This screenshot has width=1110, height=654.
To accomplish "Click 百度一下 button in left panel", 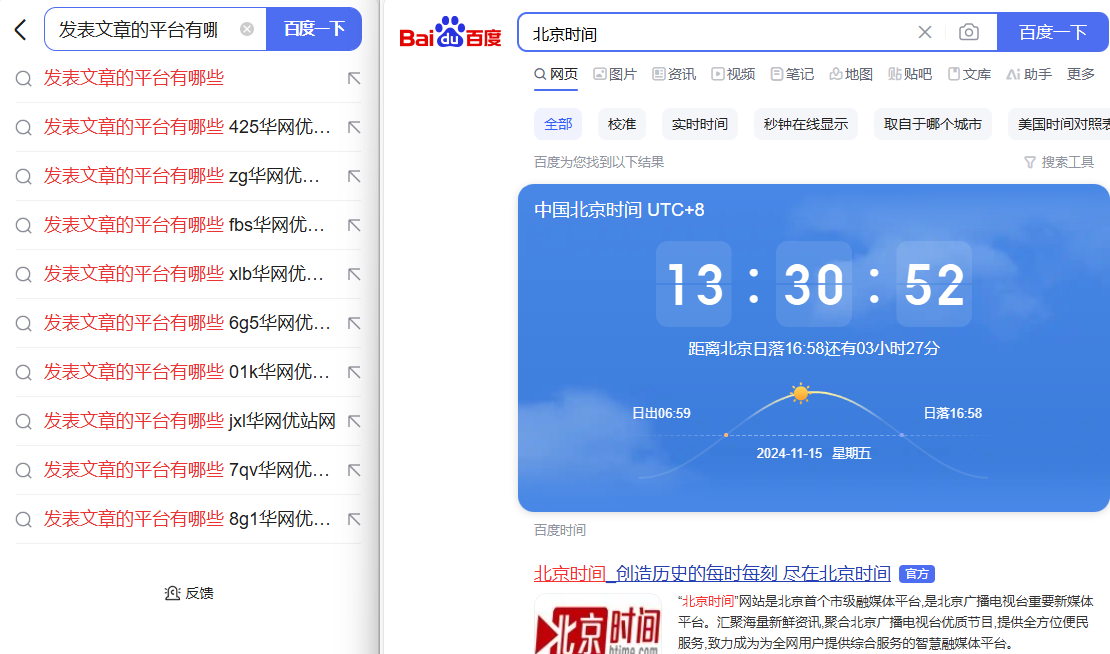I will click(314, 29).
